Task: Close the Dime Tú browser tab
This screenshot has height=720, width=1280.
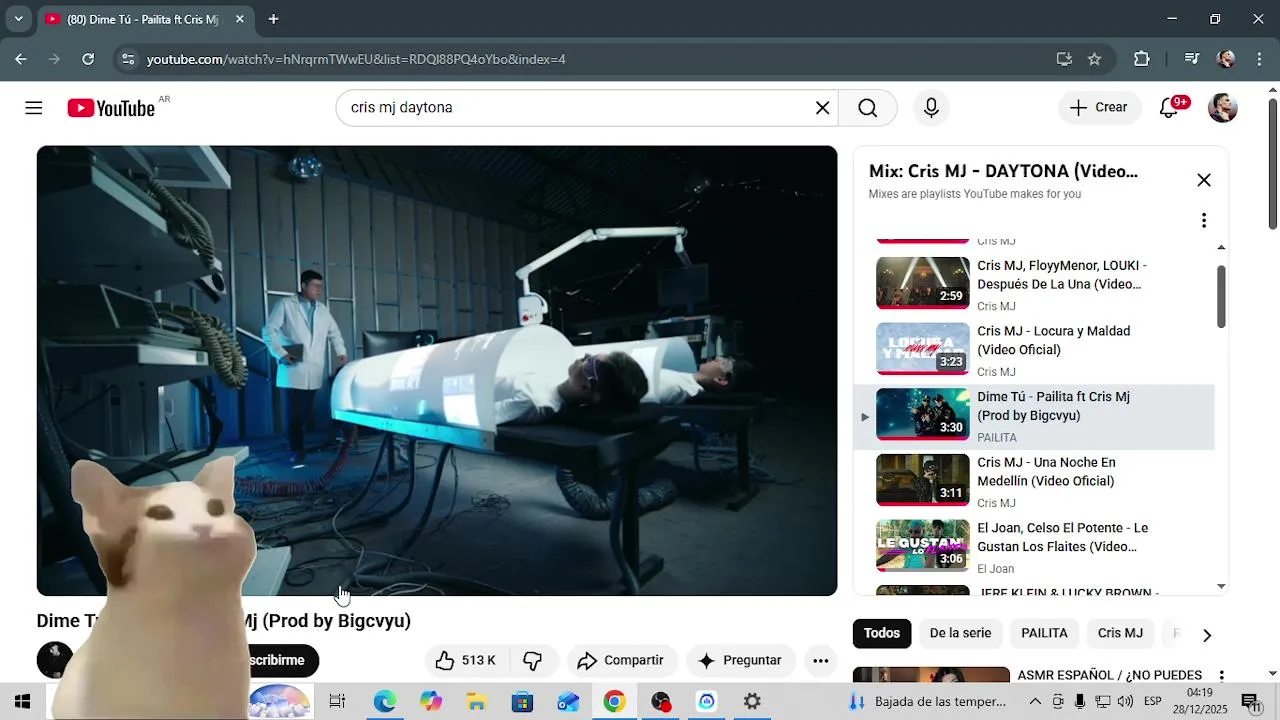Action: [240, 19]
